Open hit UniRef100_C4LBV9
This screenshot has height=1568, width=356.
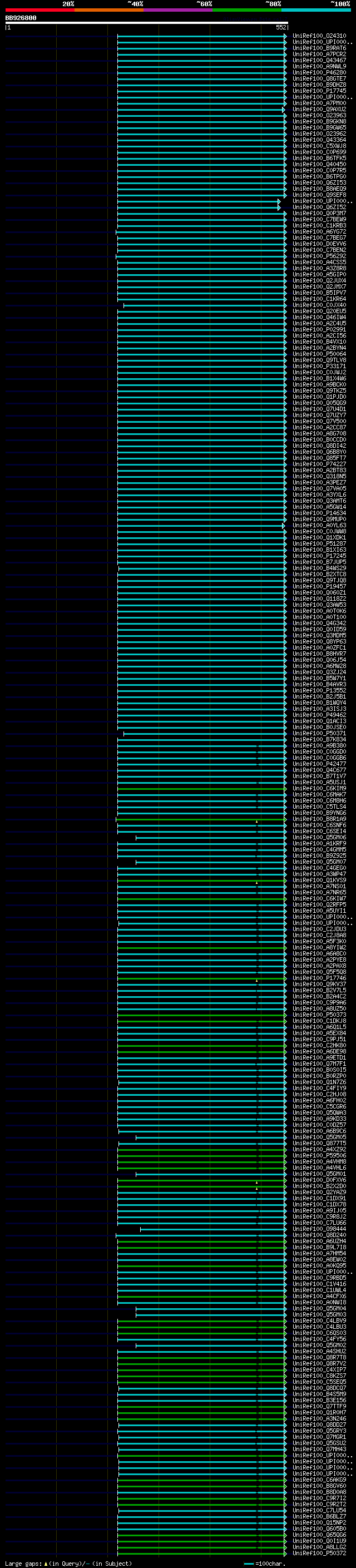[319, 1321]
